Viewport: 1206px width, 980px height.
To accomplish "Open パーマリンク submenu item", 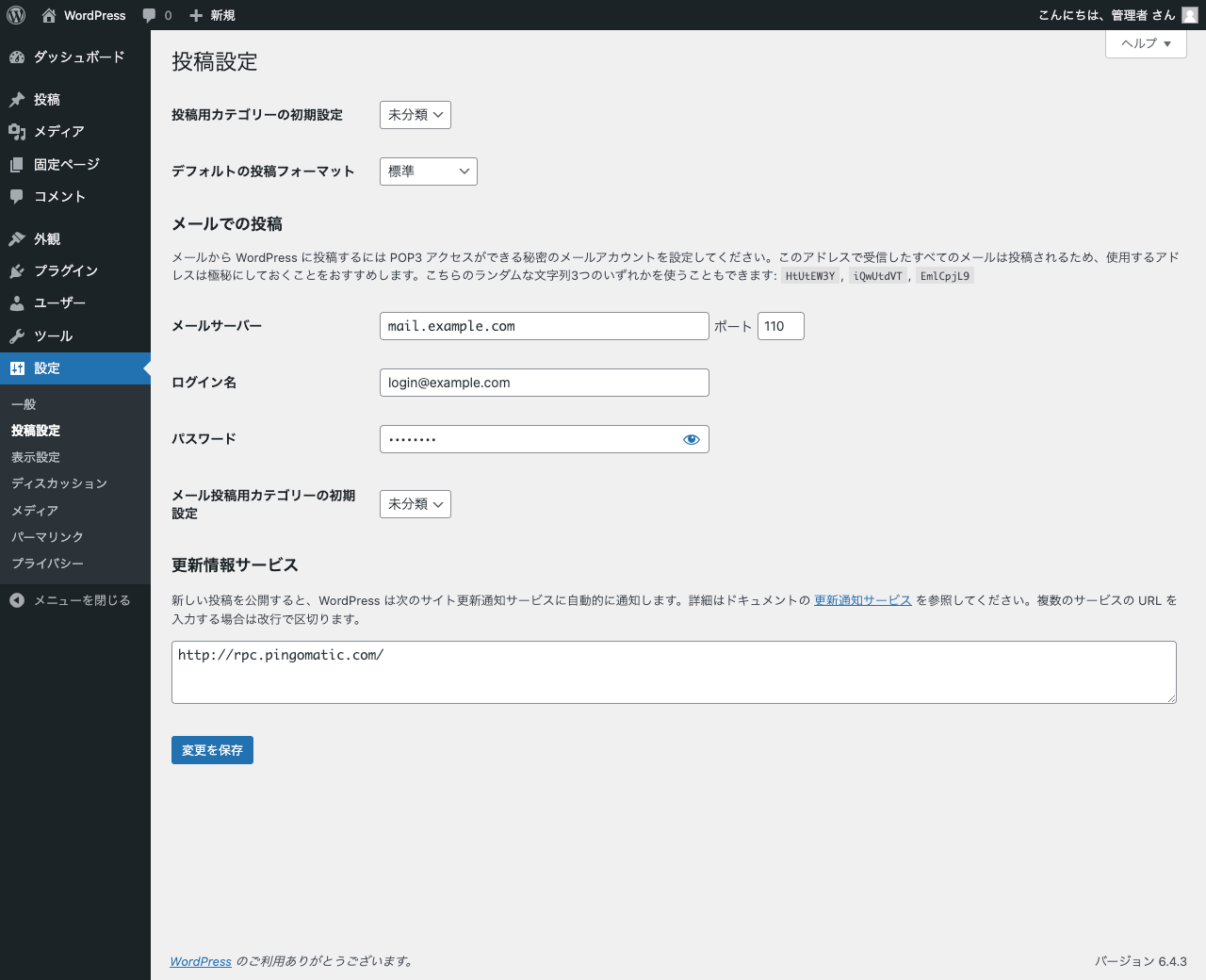I will 47,536.
